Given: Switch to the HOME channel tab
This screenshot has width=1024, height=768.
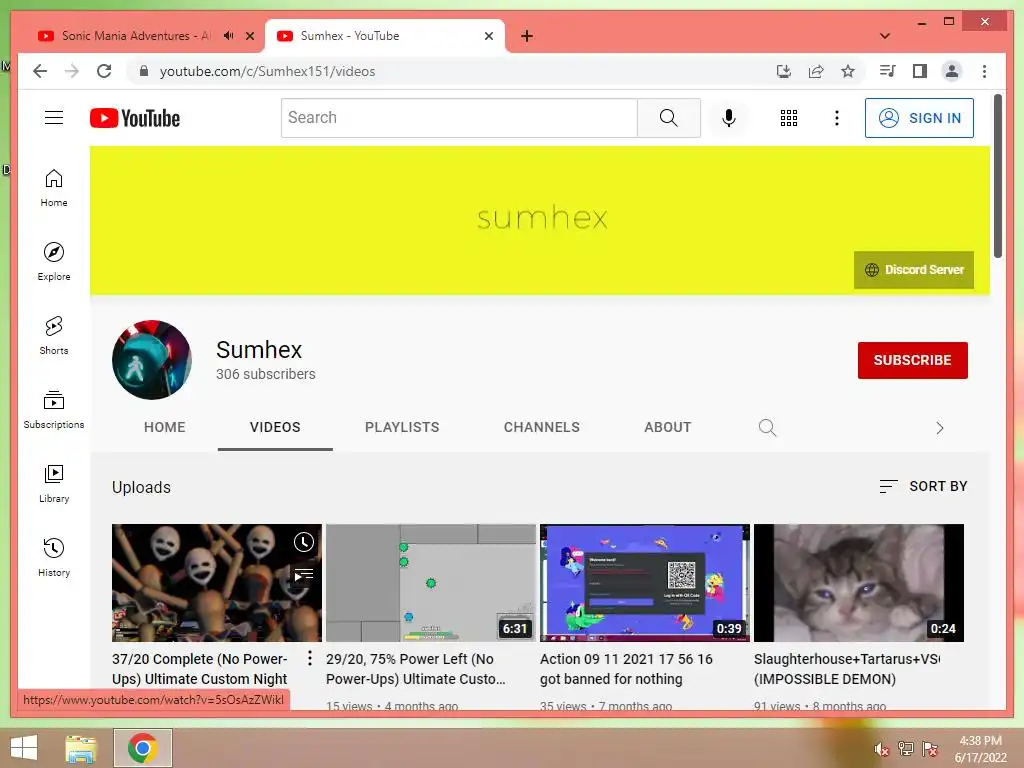Looking at the screenshot, I should point(165,427).
